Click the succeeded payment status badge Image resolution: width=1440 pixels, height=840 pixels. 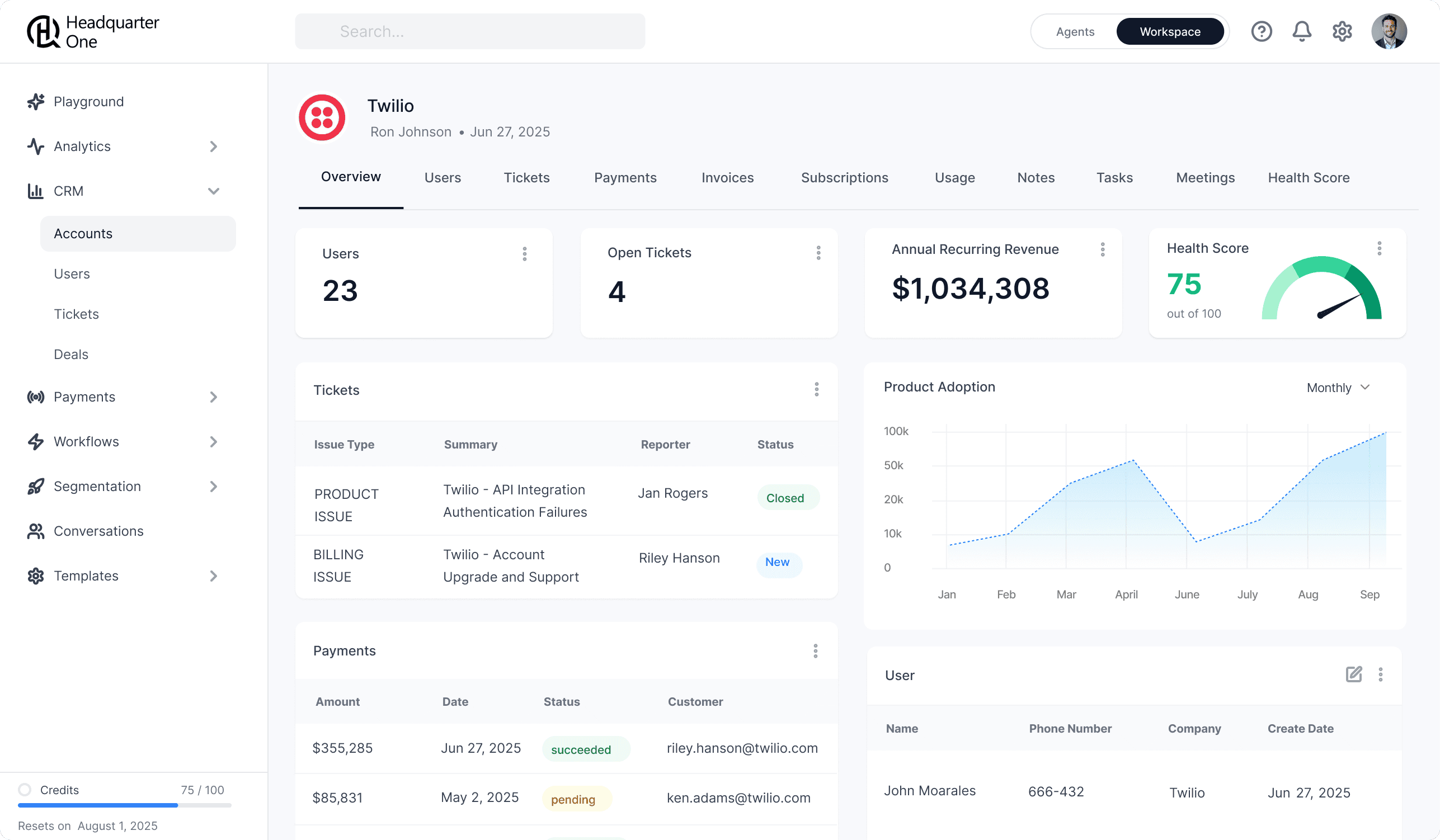[x=586, y=749]
